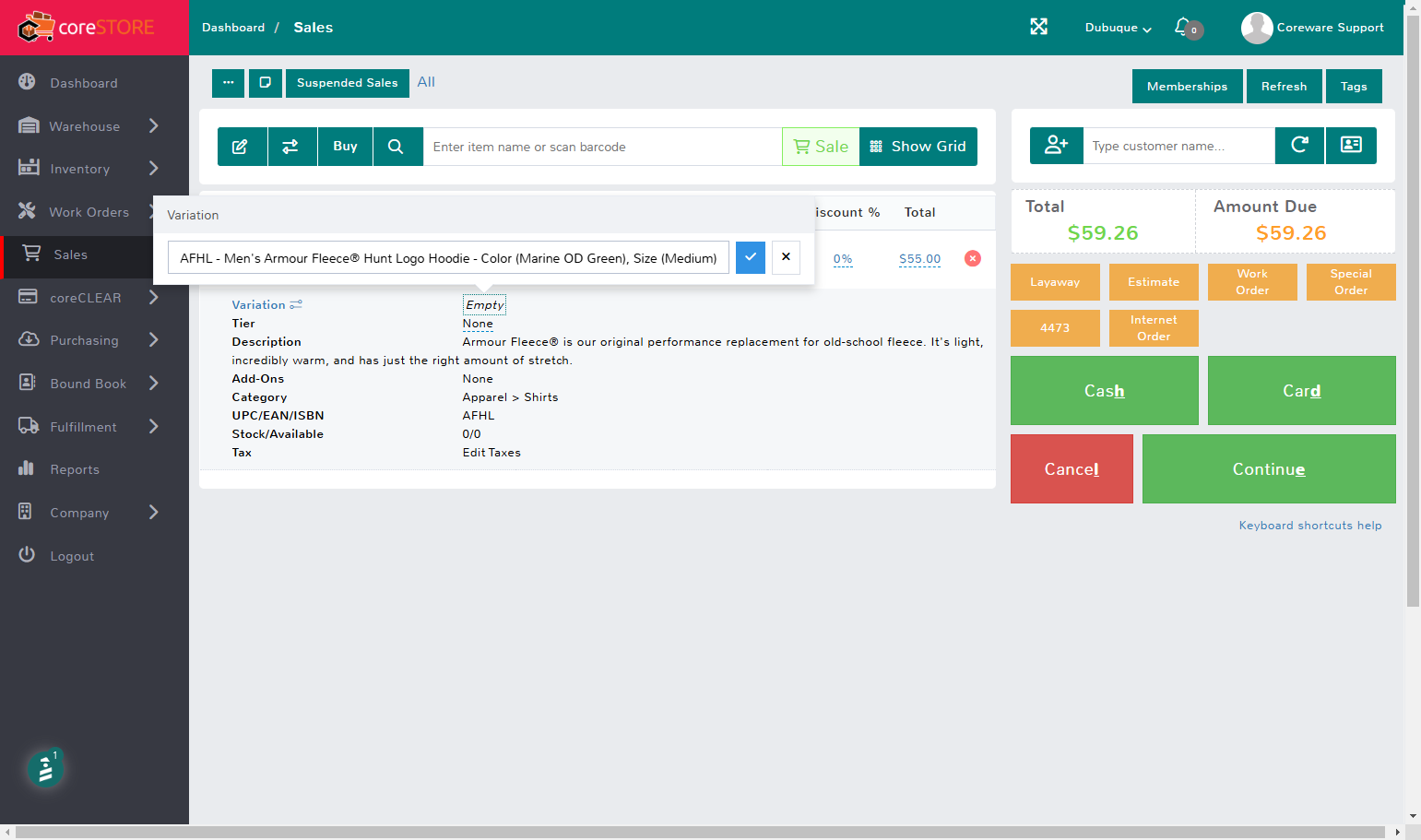Click the Suspended Sales button
Image resolution: width=1421 pixels, height=840 pixels.
348,83
